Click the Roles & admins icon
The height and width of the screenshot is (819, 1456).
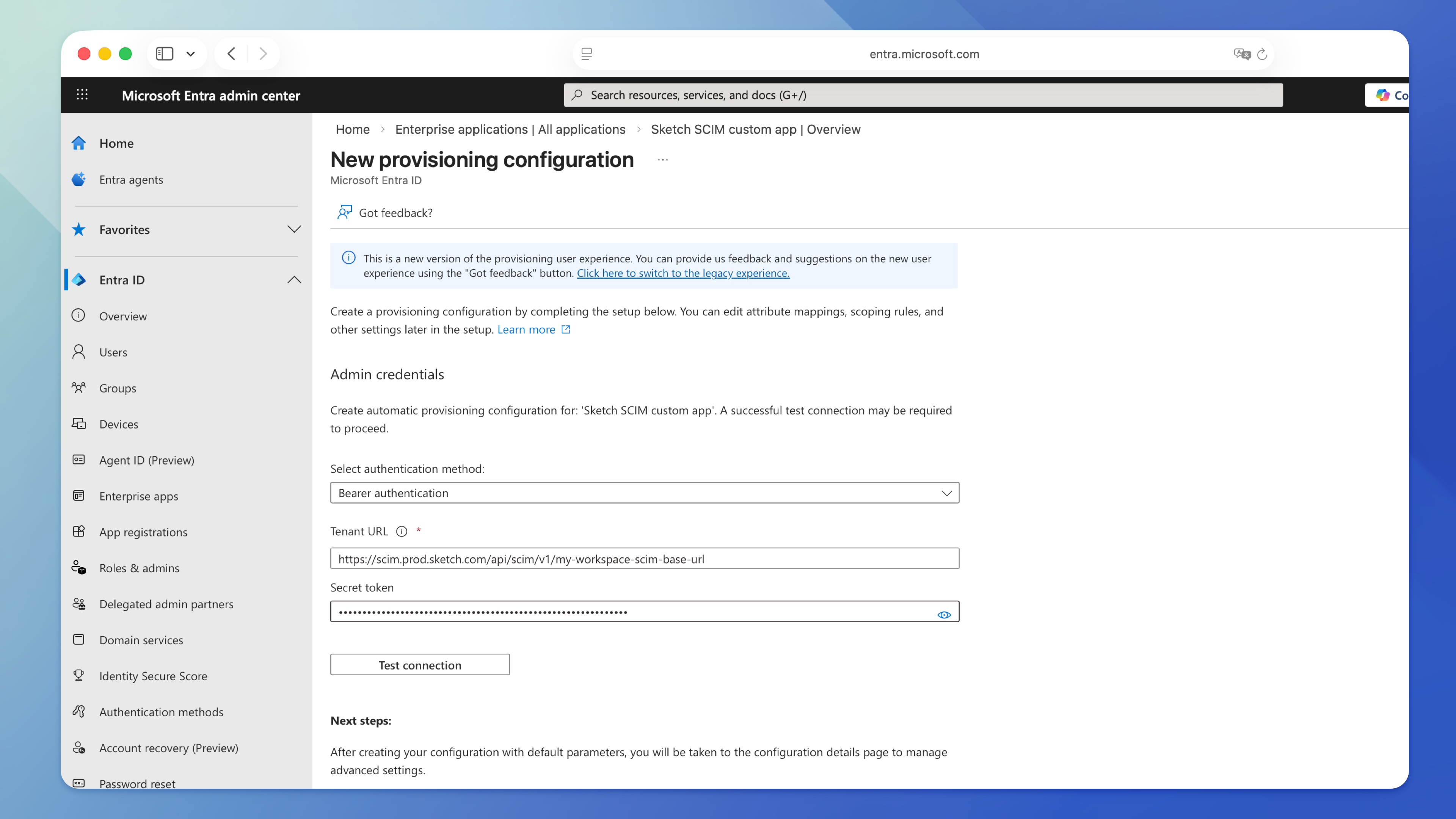click(x=78, y=568)
